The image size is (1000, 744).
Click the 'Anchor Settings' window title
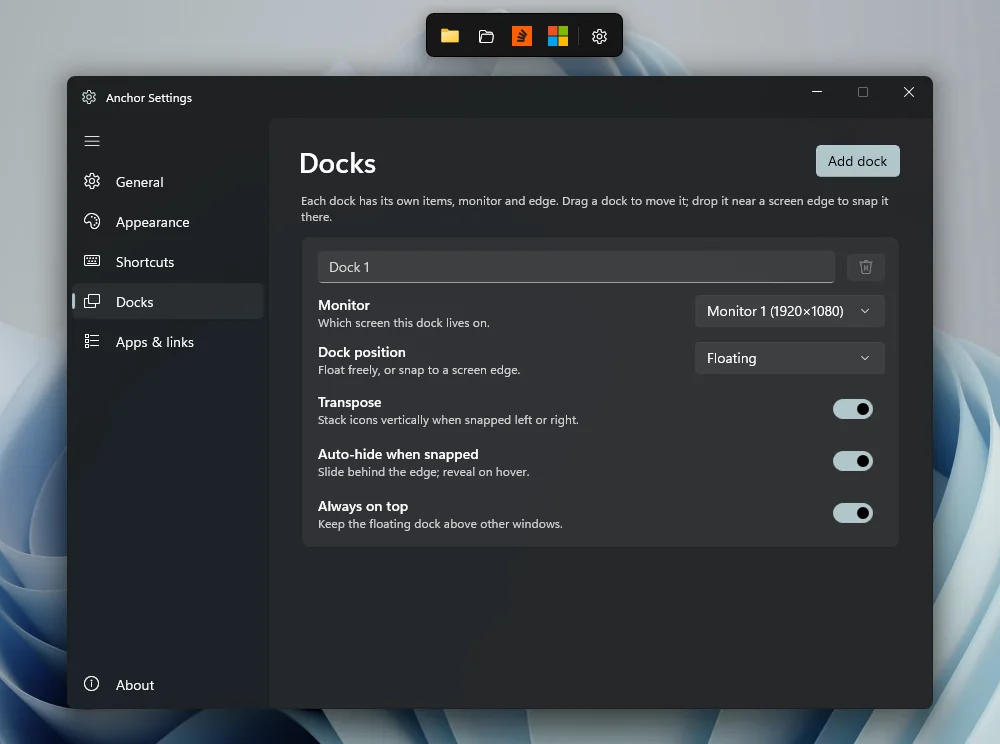click(149, 98)
